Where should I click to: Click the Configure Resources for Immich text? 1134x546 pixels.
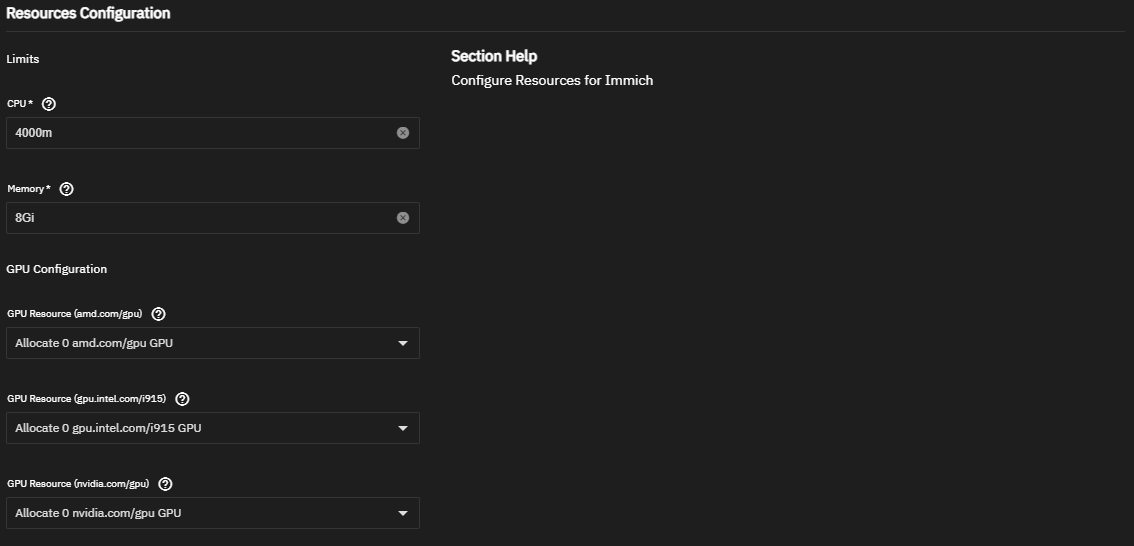click(x=552, y=80)
